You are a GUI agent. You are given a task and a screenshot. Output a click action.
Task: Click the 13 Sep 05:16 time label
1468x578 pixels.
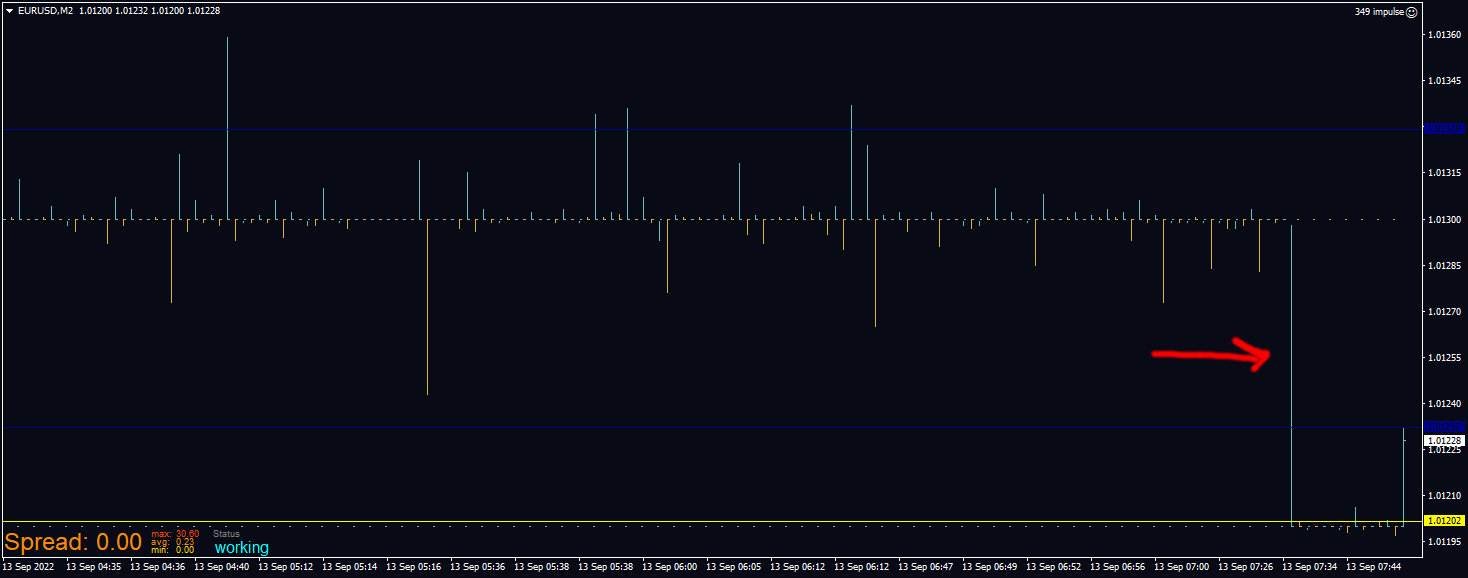point(414,567)
